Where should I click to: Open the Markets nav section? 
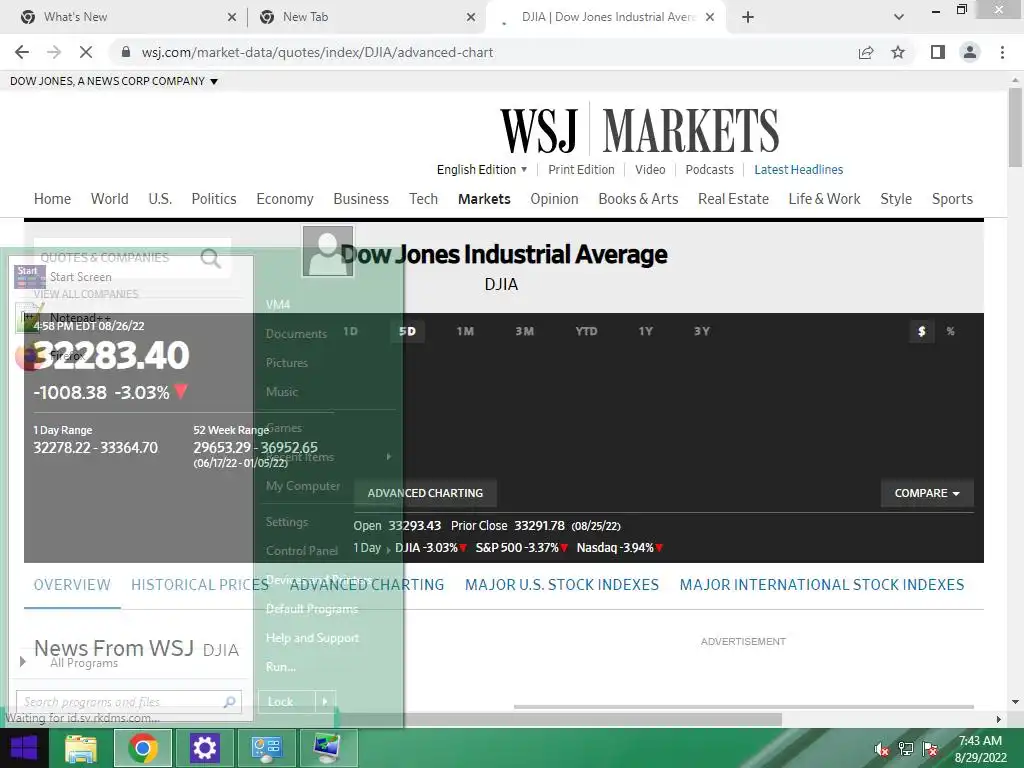pyautogui.click(x=484, y=199)
